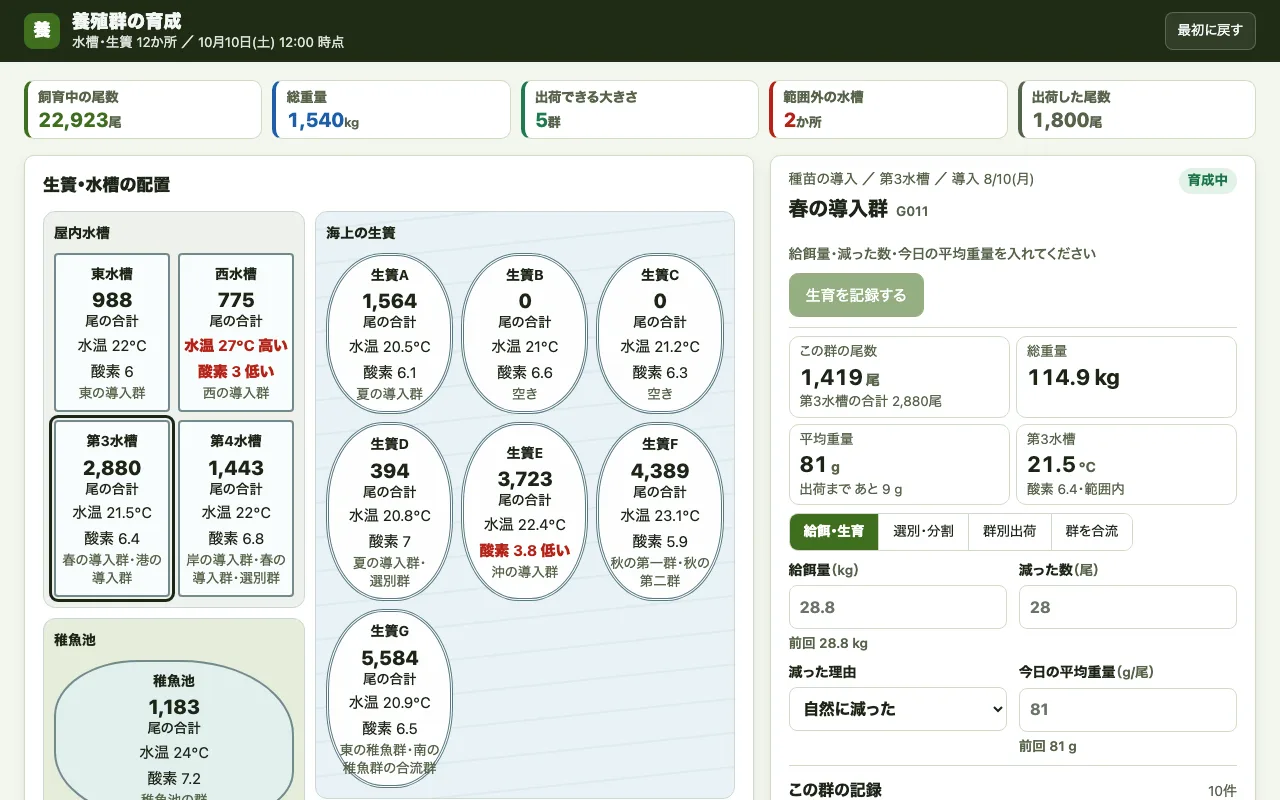Screen dimensions: 1280x800
Task: Focus the 減った数 input field
Action: 1128,607
